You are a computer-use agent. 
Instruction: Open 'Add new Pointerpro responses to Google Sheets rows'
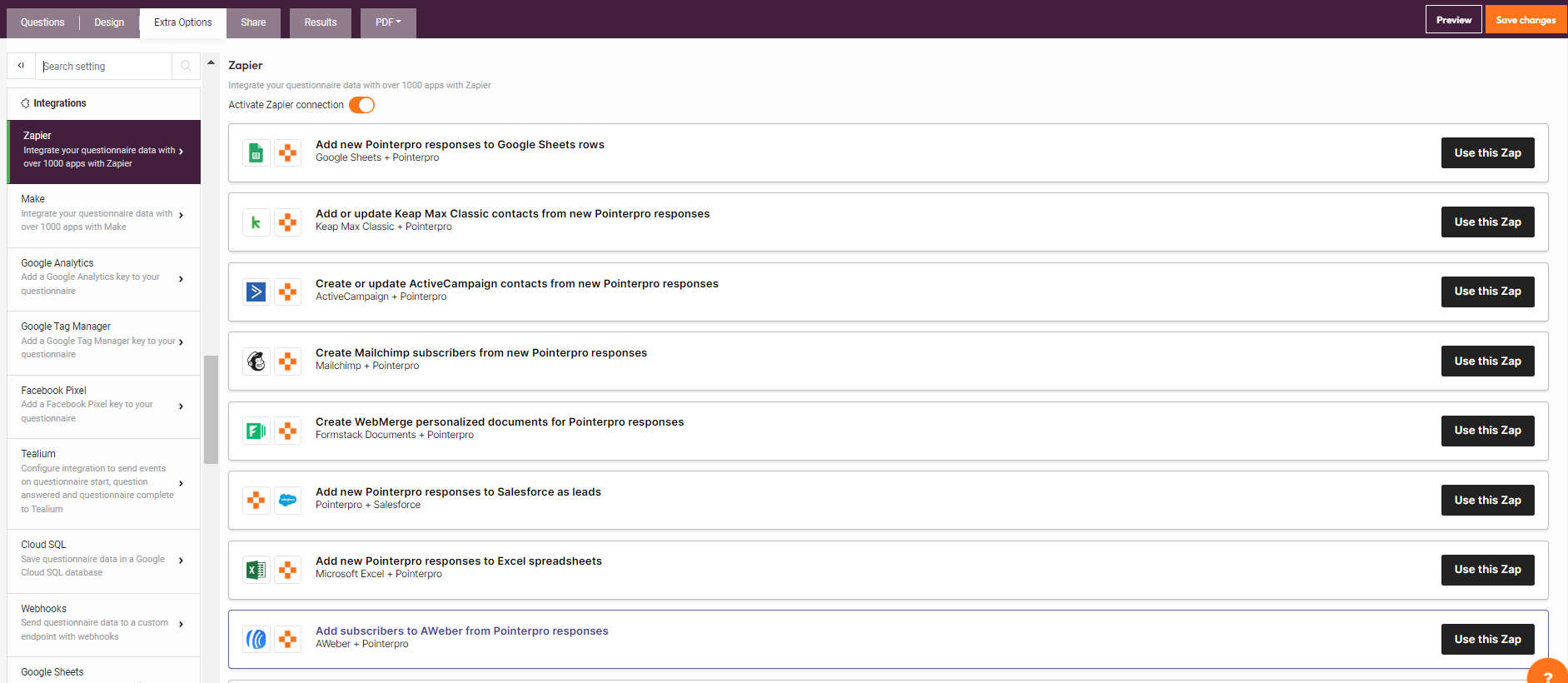(460, 145)
